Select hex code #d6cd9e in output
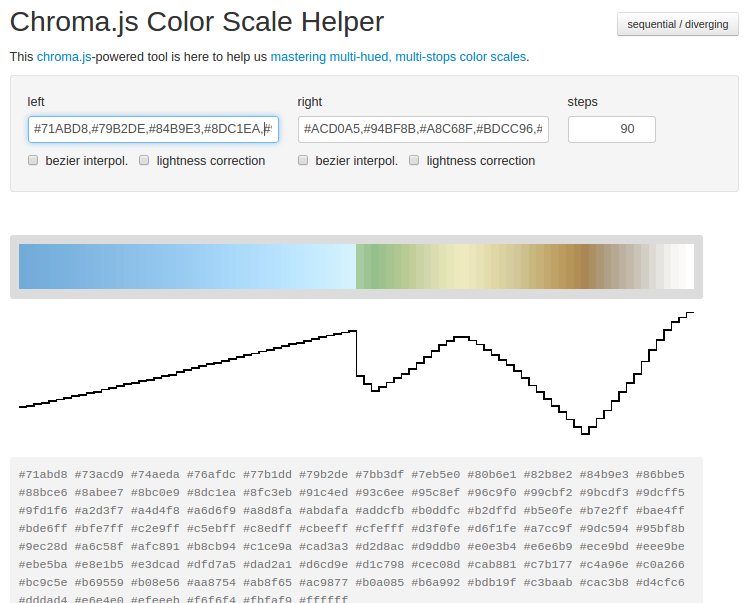 tap(323, 565)
